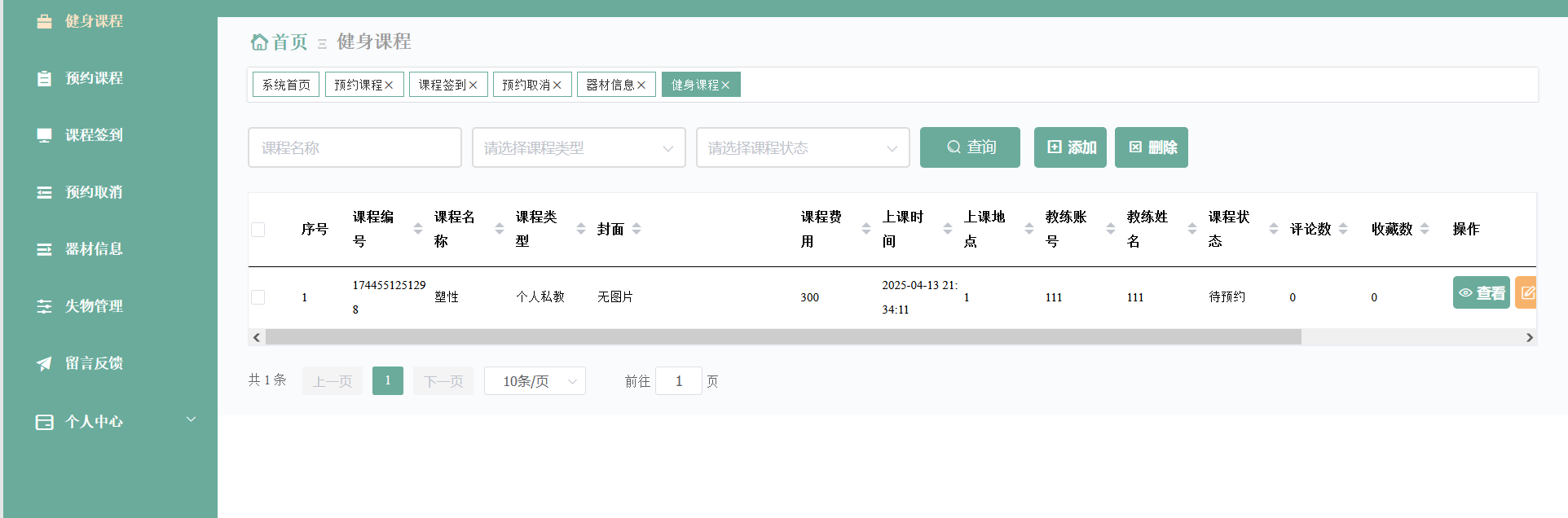Open 课程签到 in the sidebar
Viewport: 1568px width, 518px height.
tap(94, 135)
